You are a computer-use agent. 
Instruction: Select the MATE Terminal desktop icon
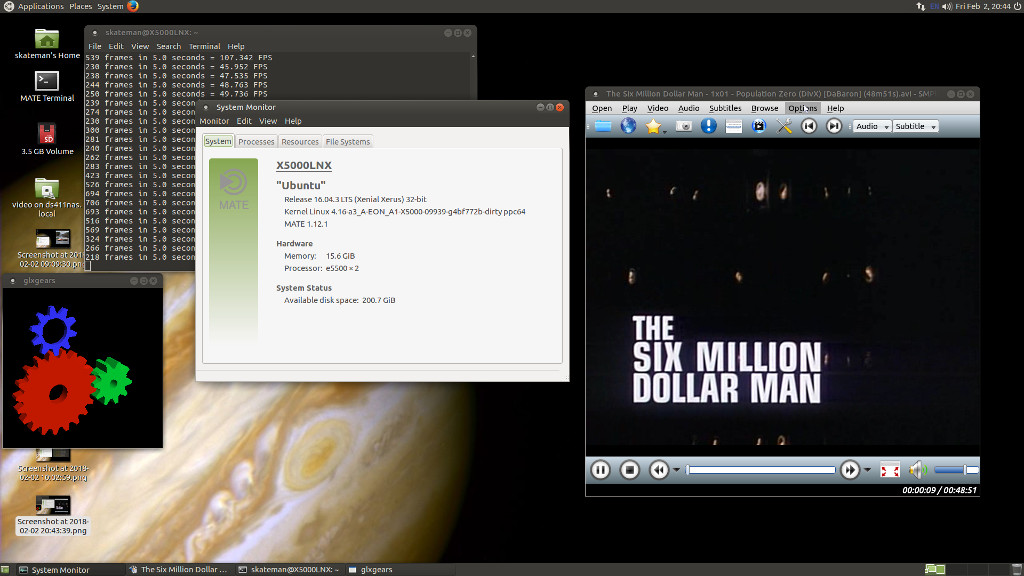pyautogui.click(x=47, y=86)
